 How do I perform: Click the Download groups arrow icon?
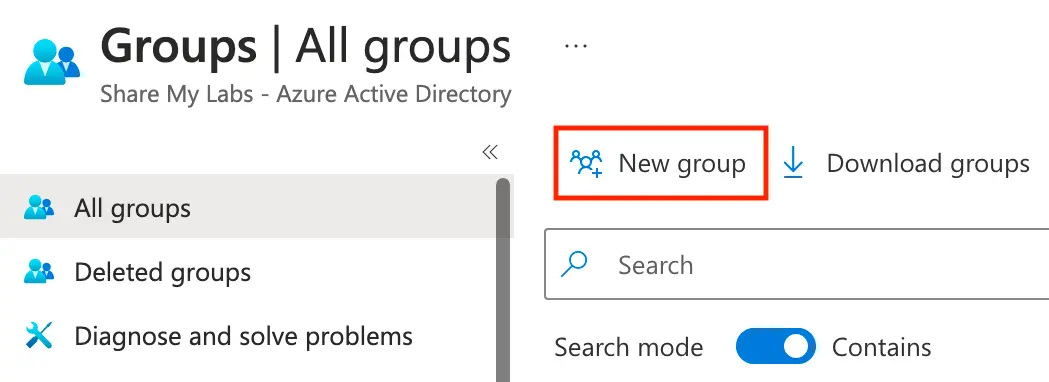793,163
